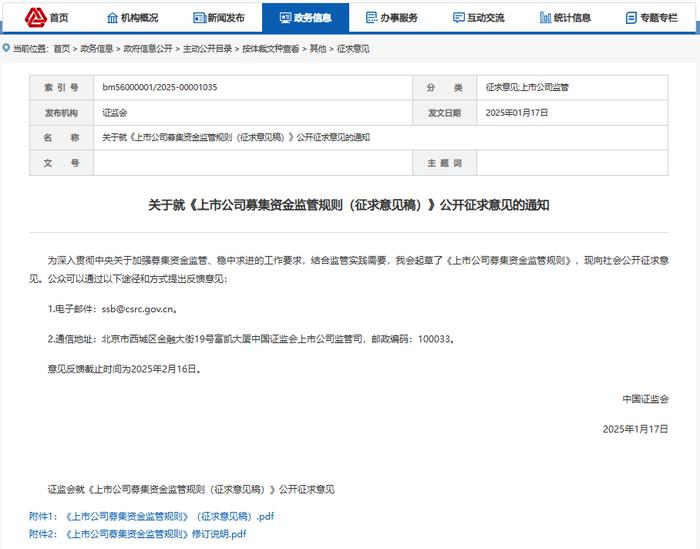Click the 专题专栏 column icon
The image size is (700, 549).
[x=632, y=18]
